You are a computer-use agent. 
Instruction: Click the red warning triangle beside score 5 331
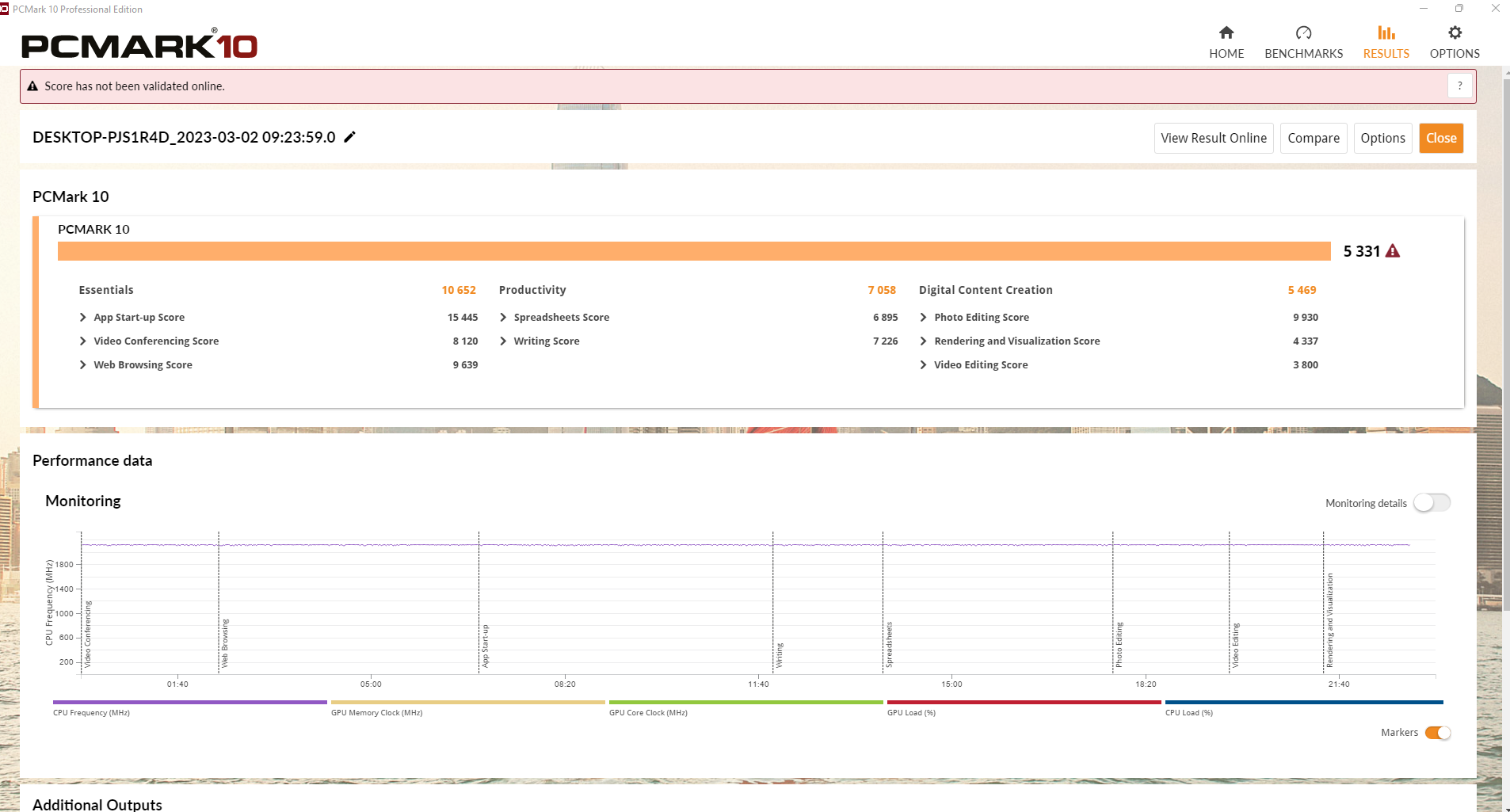pos(1393,251)
